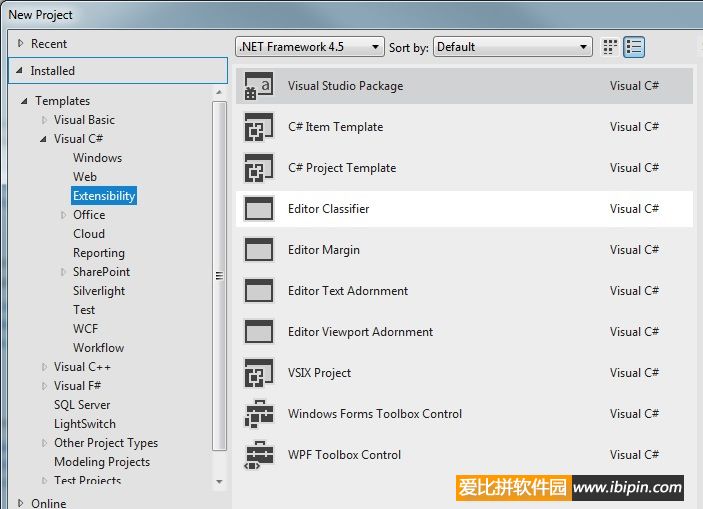Select the Cloud template category

click(x=89, y=234)
